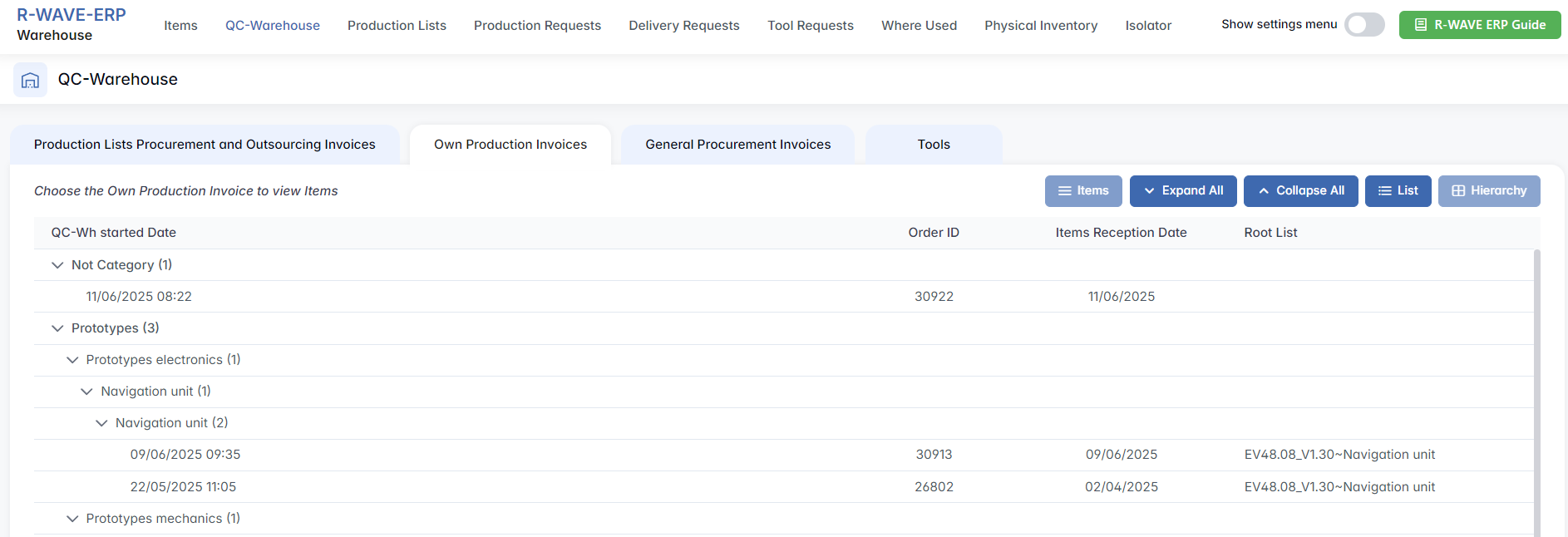Collapse Prototypes electronics chevron
The height and width of the screenshot is (537, 1568).
pyautogui.click(x=72, y=360)
